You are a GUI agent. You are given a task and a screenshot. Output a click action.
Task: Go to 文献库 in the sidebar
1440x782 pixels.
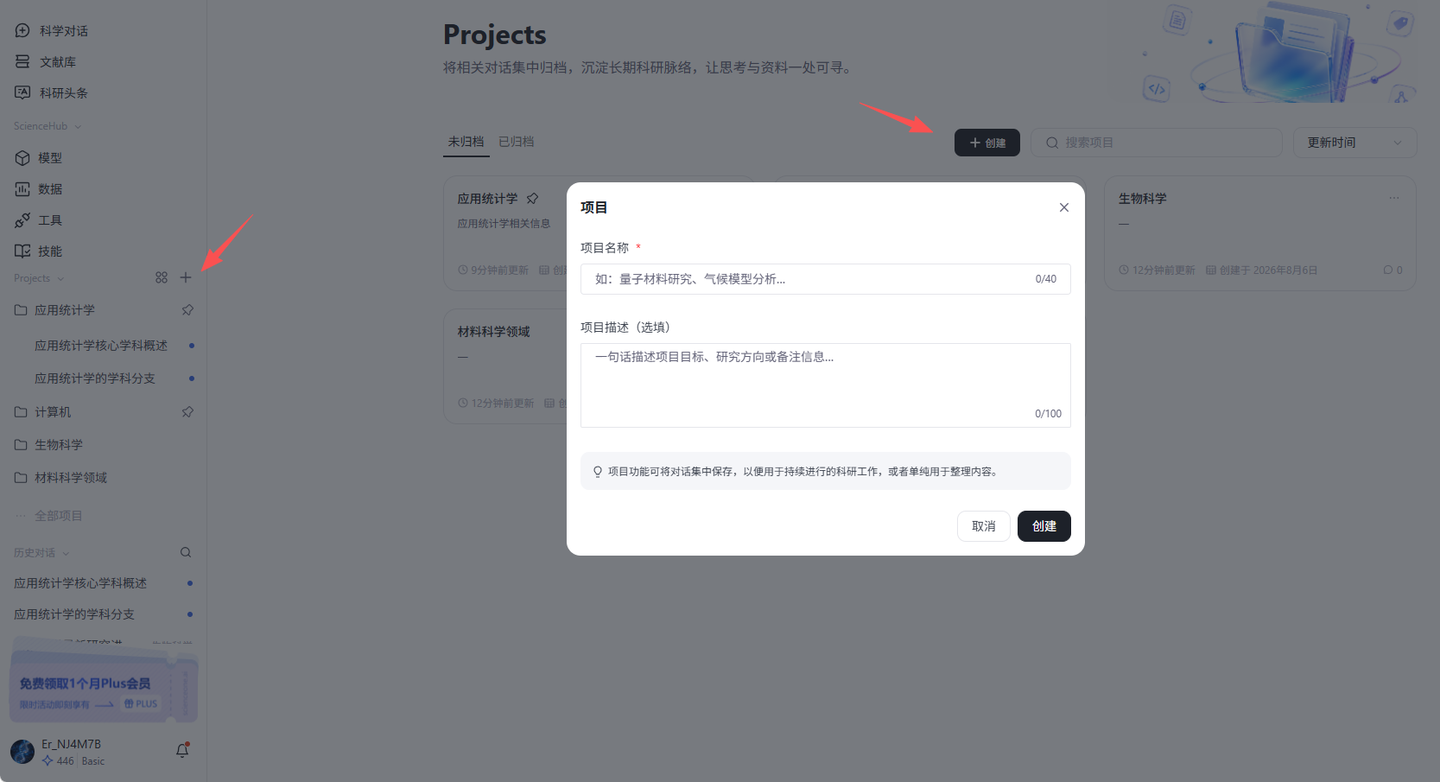tap(46, 62)
